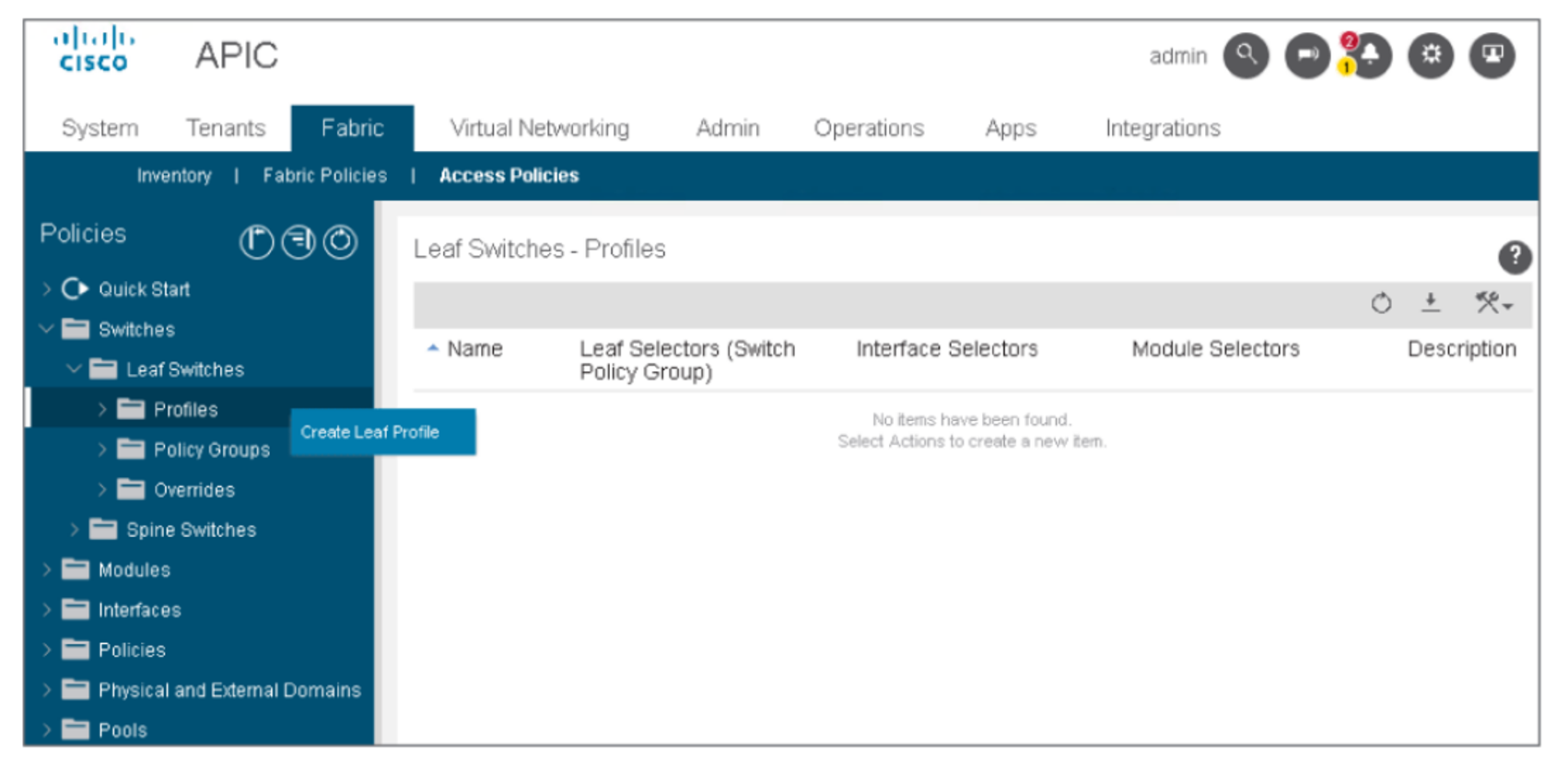Click the Overrides folder icon
Image resolution: width=1568 pixels, height=760 pixels.
131,489
